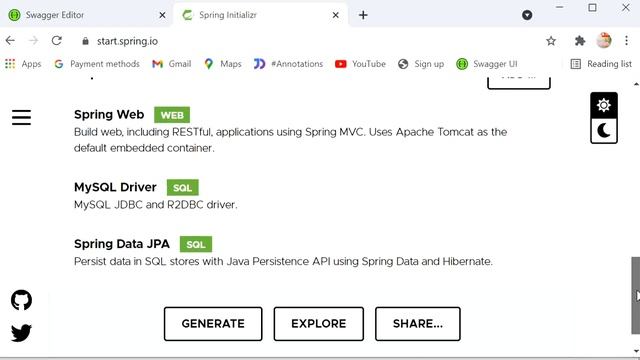
Task: Click the page vertical scrollbar thumb
Action: tap(636, 296)
